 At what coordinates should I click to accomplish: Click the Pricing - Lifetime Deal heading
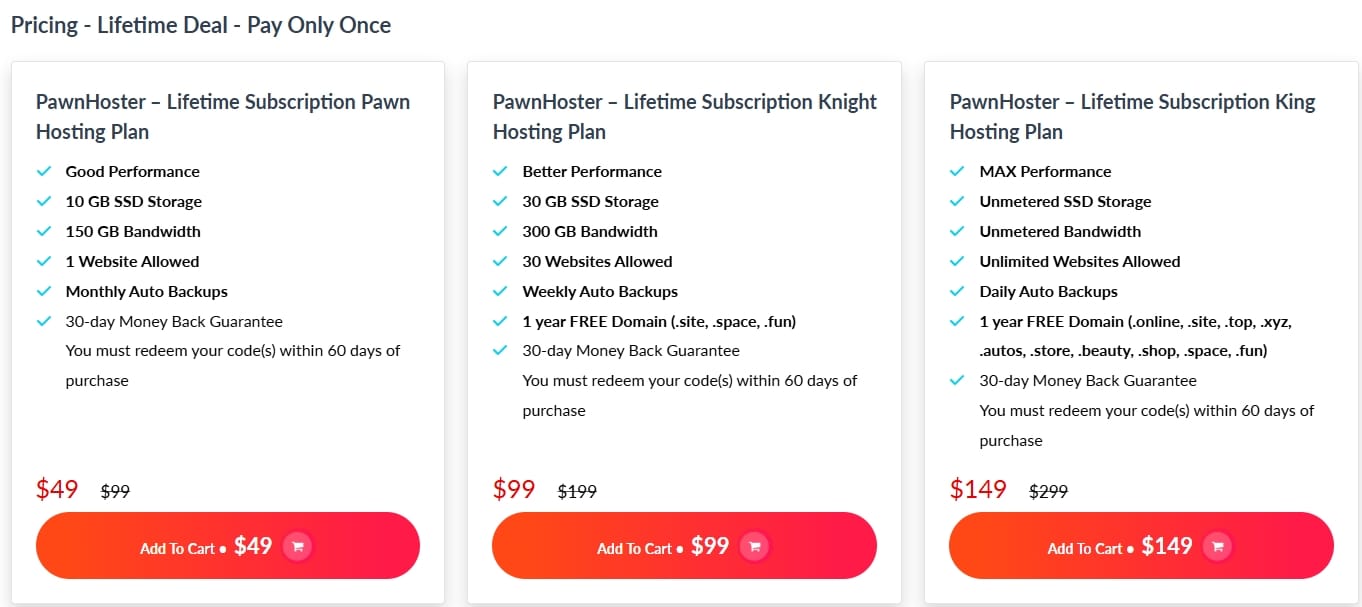(x=201, y=25)
